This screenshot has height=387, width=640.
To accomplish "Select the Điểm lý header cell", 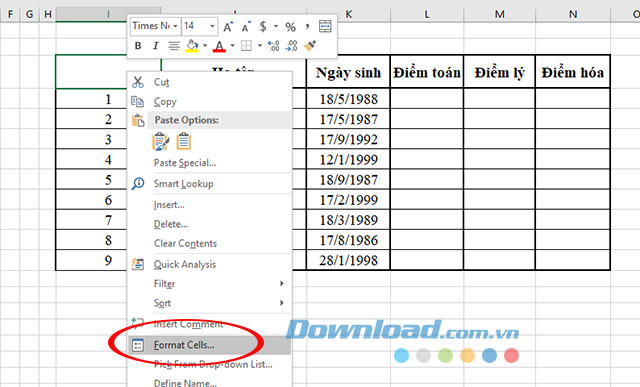I will coord(499,72).
